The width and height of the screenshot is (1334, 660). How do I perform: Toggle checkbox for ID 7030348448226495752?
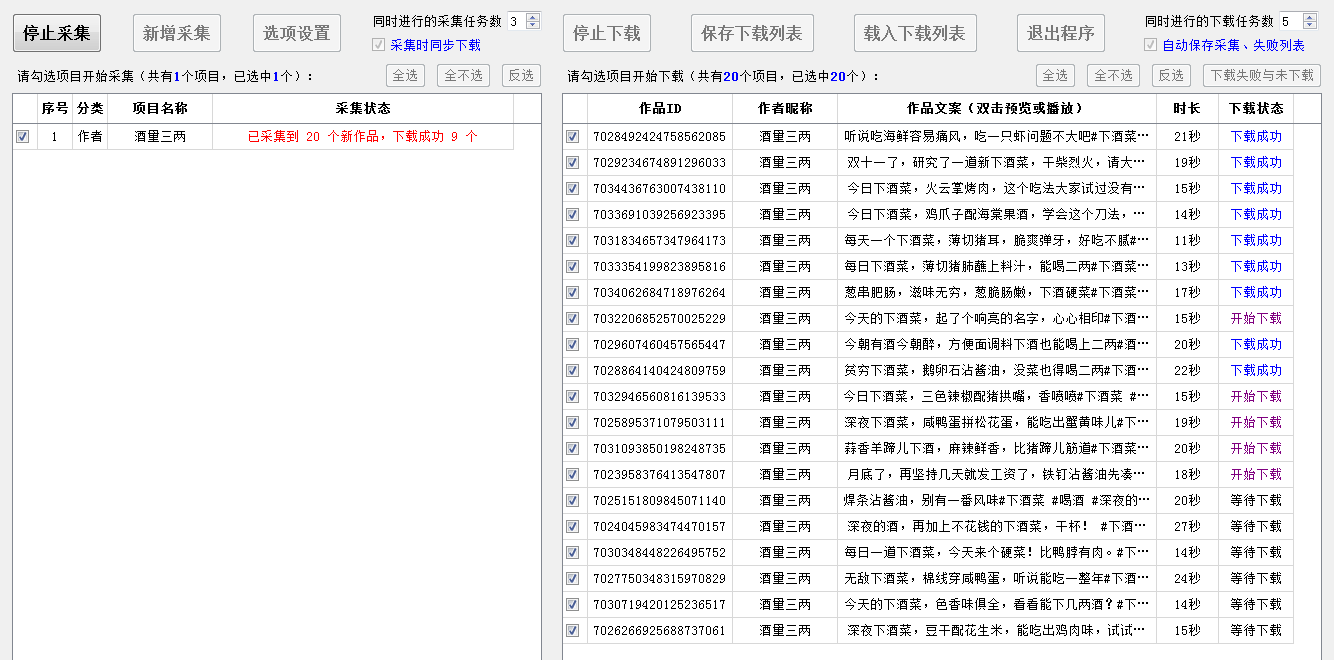pos(573,553)
